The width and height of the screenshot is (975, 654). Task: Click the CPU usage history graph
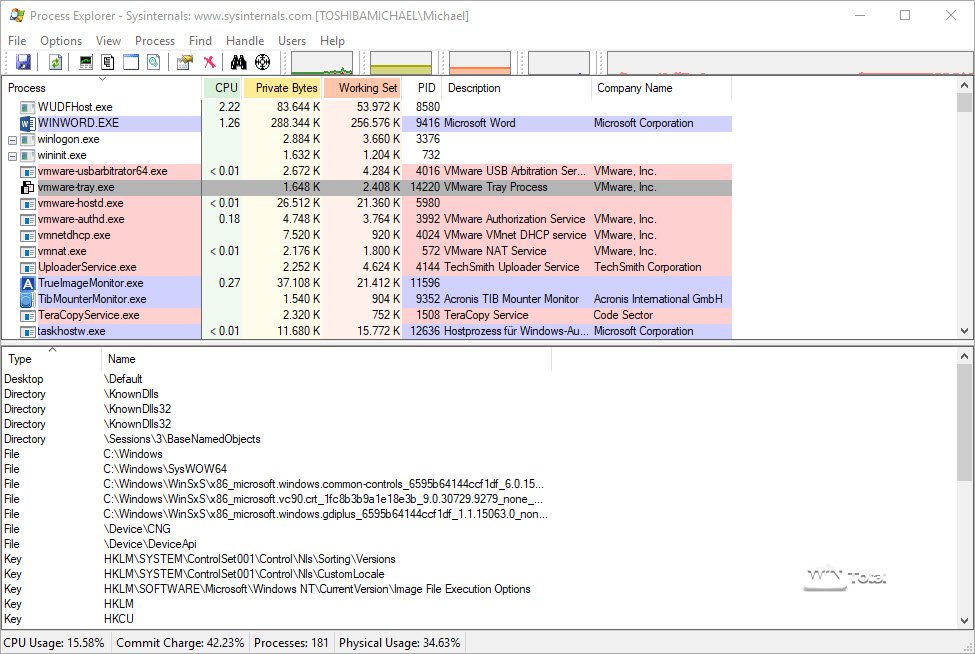click(x=321, y=63)
